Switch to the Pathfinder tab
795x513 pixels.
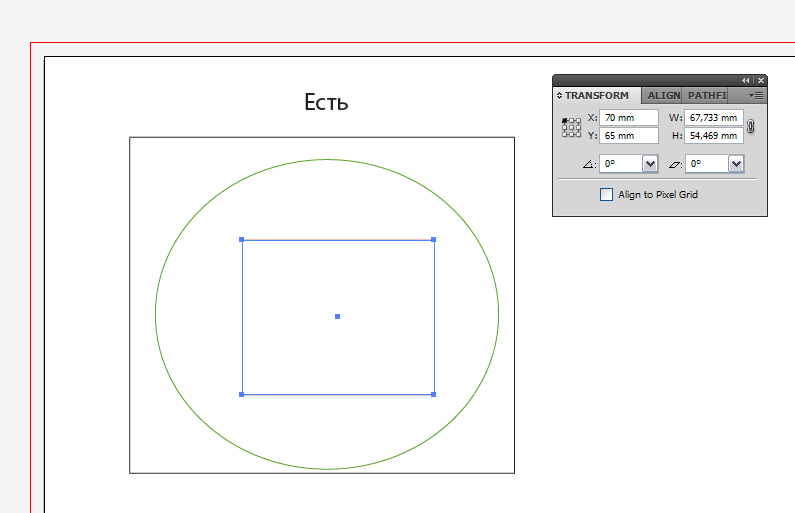(707, 95)
